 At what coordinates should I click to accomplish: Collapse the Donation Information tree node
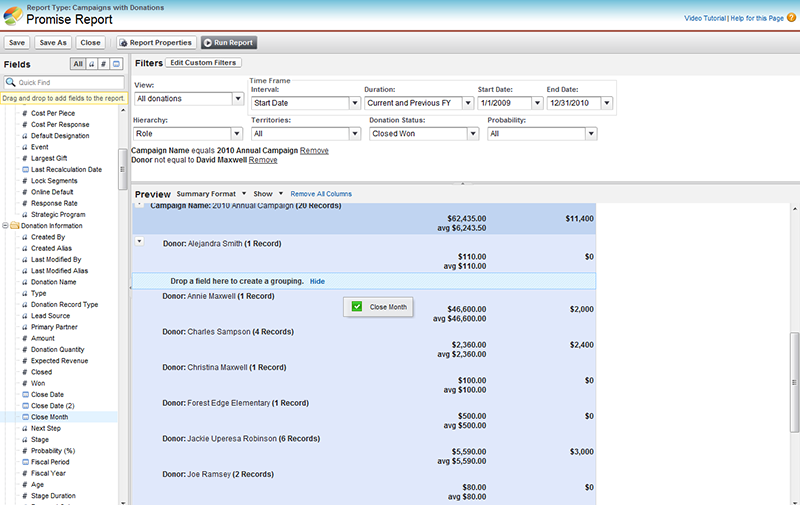[x=5, y=226]
